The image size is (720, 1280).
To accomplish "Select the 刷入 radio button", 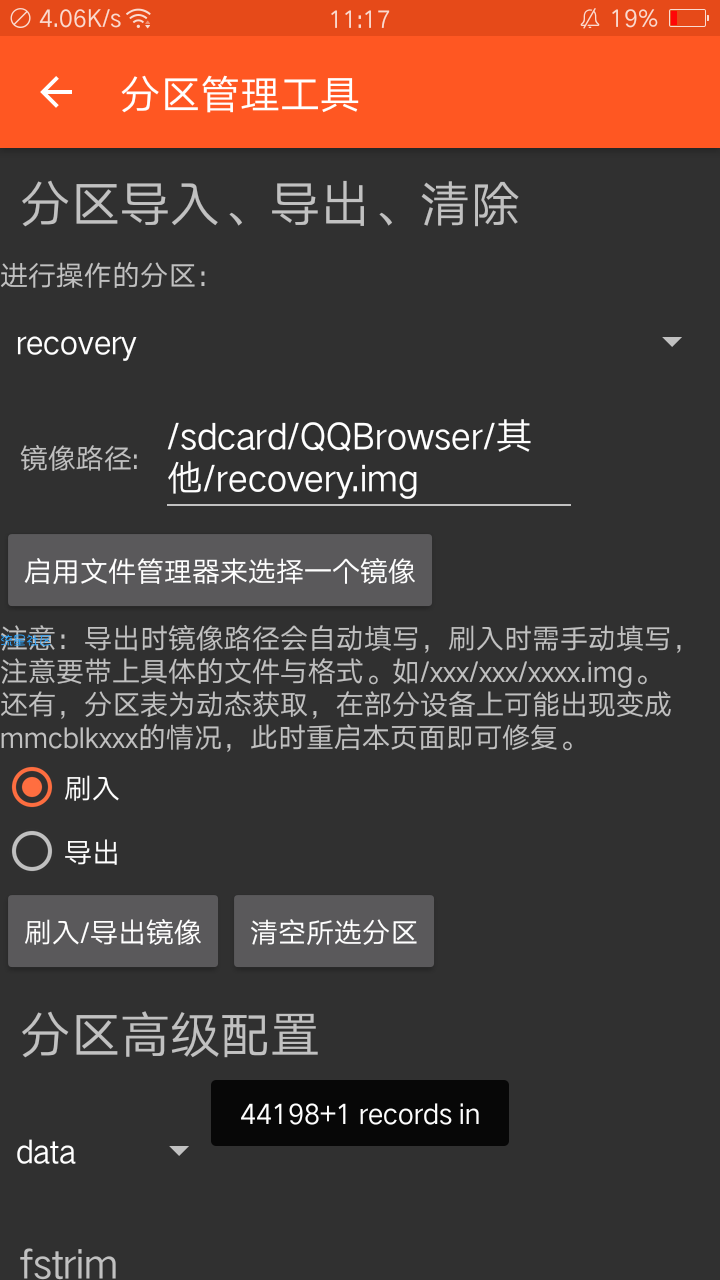I will 32,788.
